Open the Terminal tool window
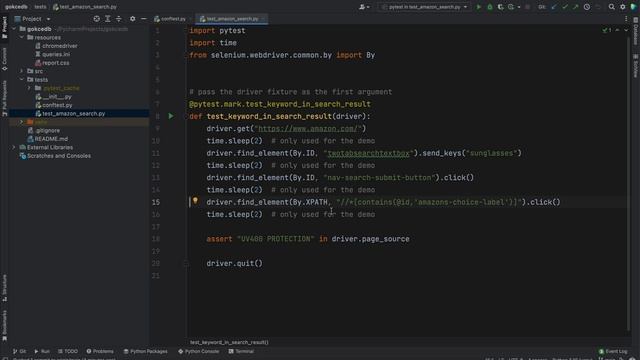Image resolution: width=640 pixels, height=360 pixels. pyautogui.click(x=241, y=351)
